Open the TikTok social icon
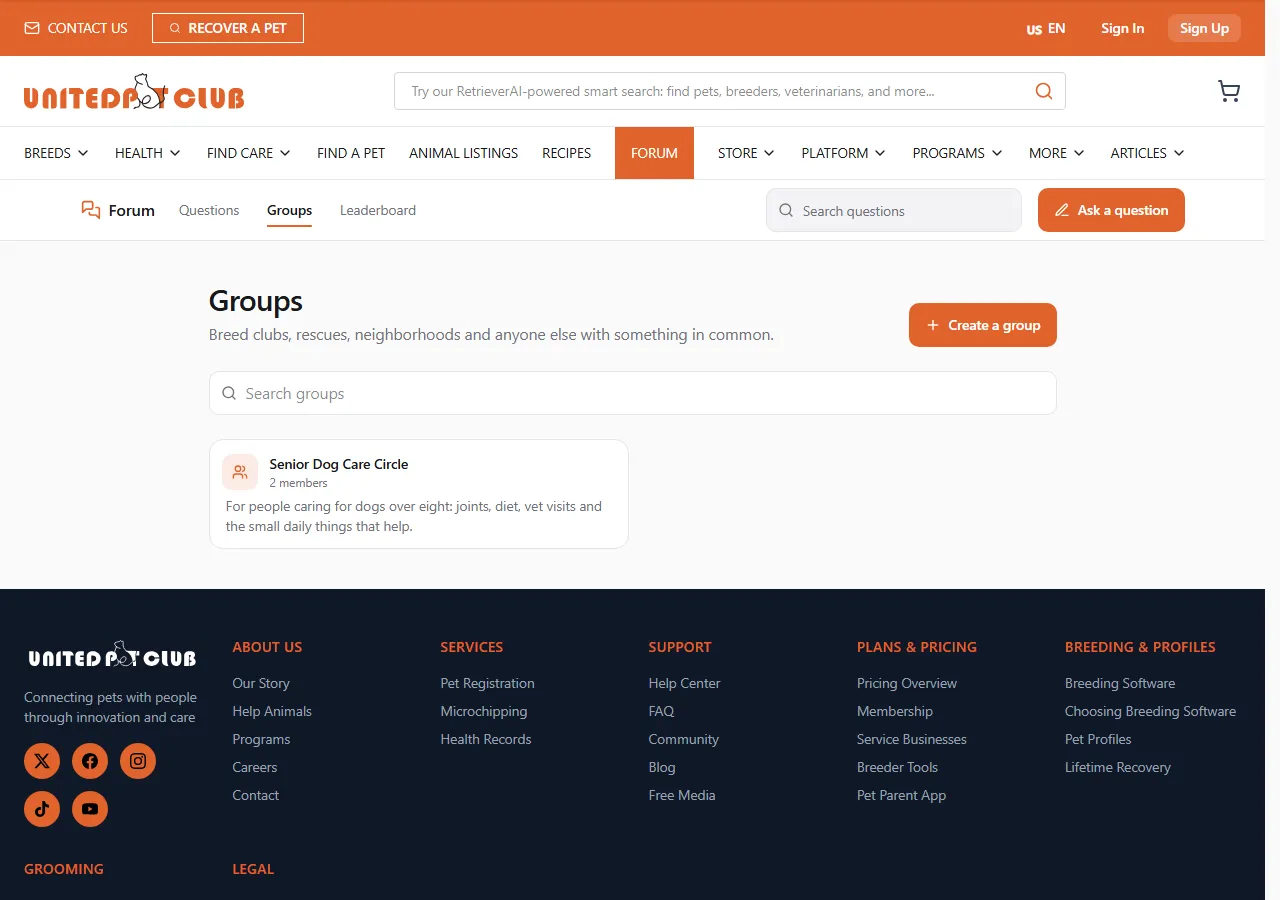Screen dimensions: 1280x900 [x=42, y=809]
